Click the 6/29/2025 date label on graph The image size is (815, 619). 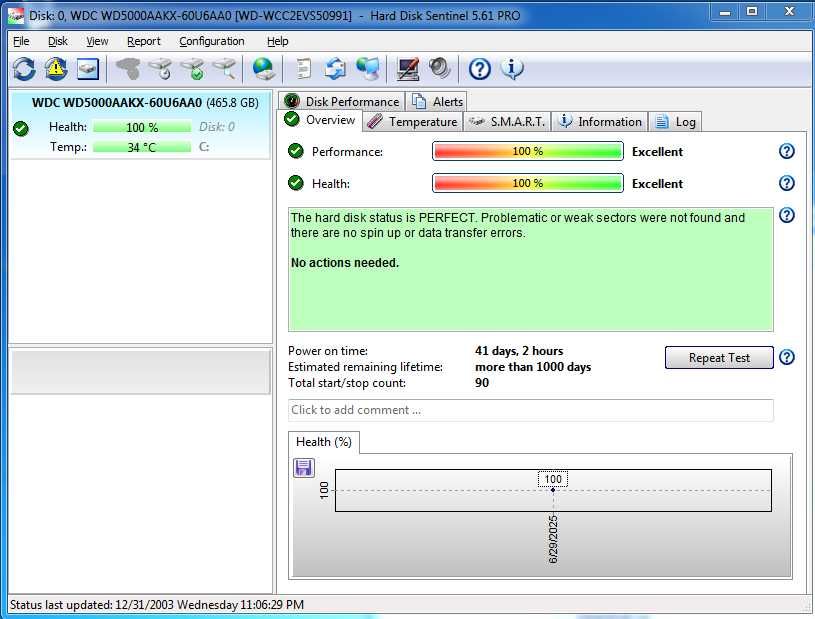point(553,539)
